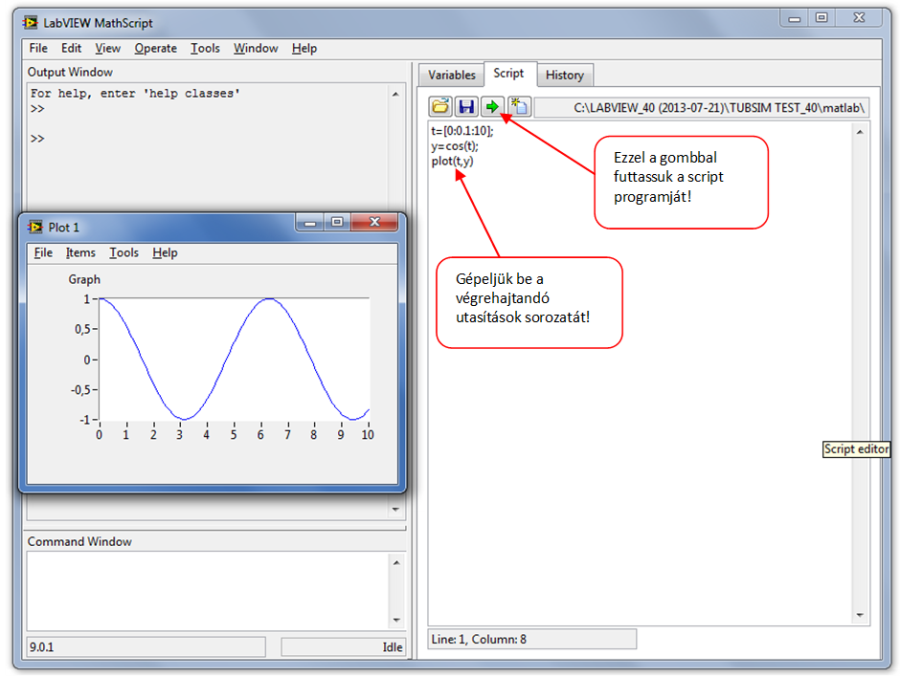Click the Output Window label
Image resolution: width=900 pixels, height=677 pixels.
click(70, 72)
